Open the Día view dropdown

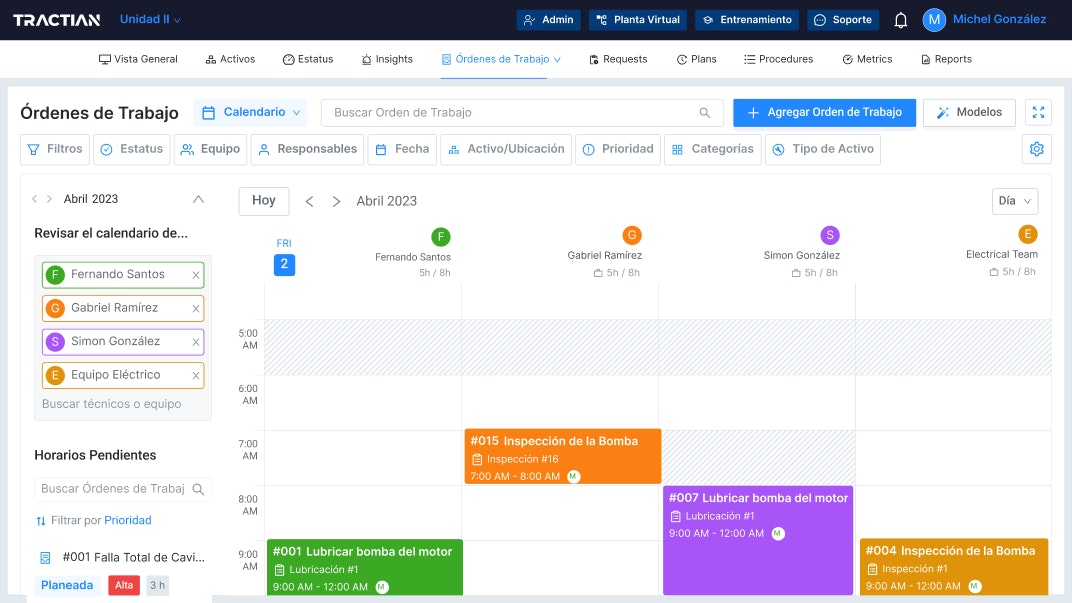coord(1014,200)
